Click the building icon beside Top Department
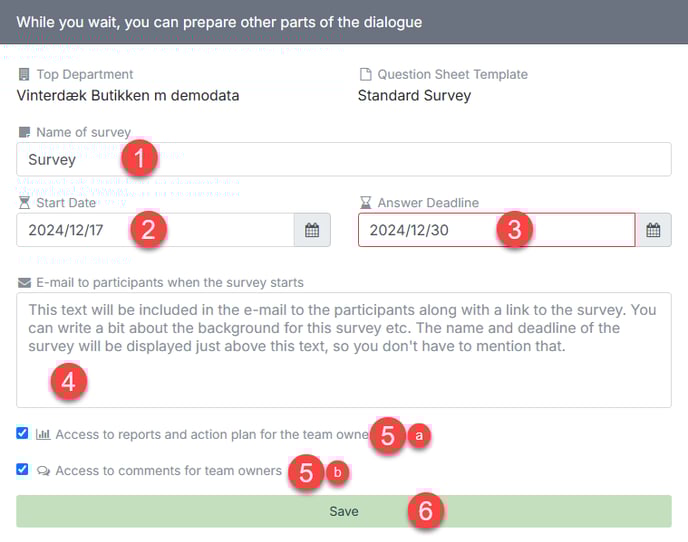Screen dimensions: 688x542 (24, 75)
